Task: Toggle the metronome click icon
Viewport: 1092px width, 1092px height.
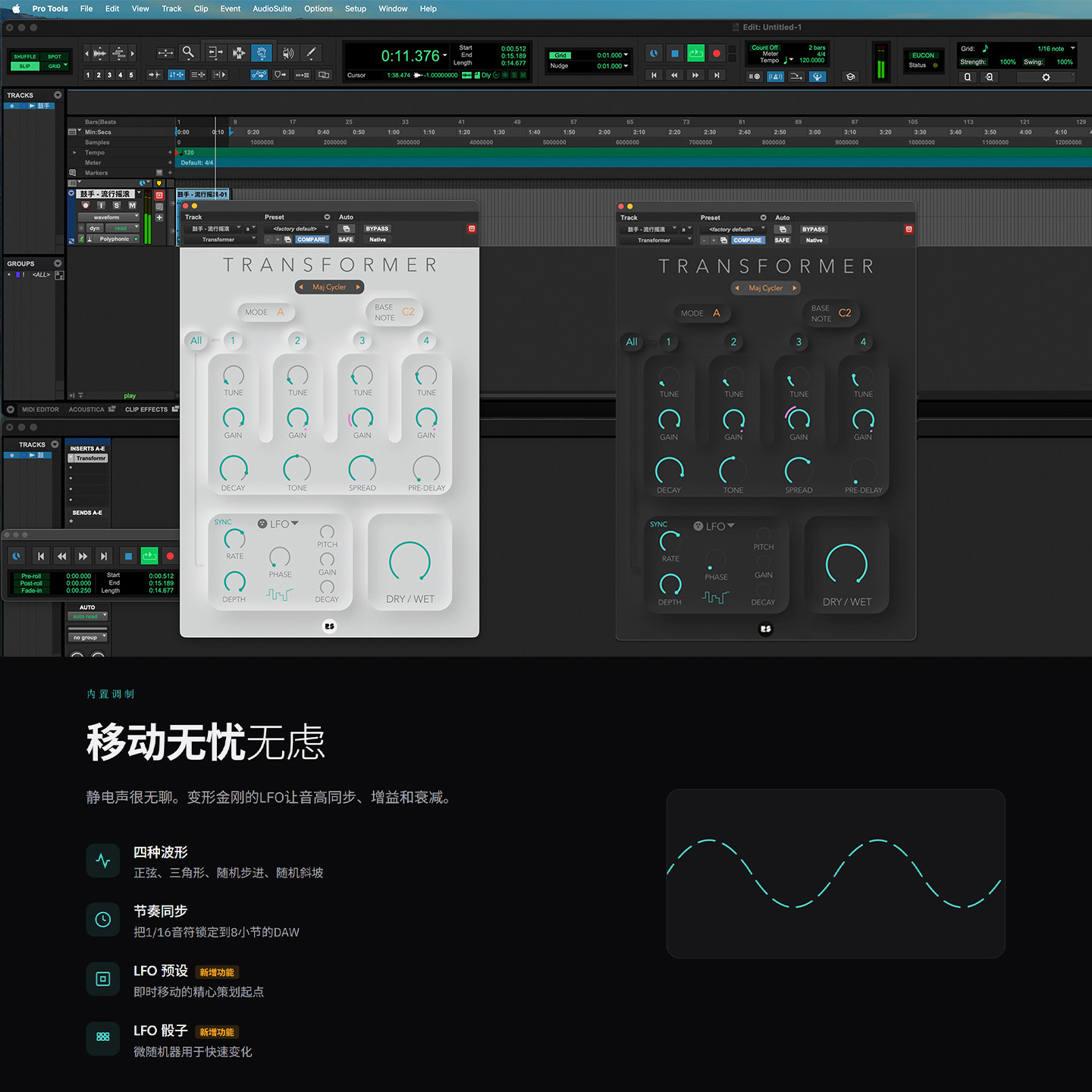Action: (x=775, y=77)
